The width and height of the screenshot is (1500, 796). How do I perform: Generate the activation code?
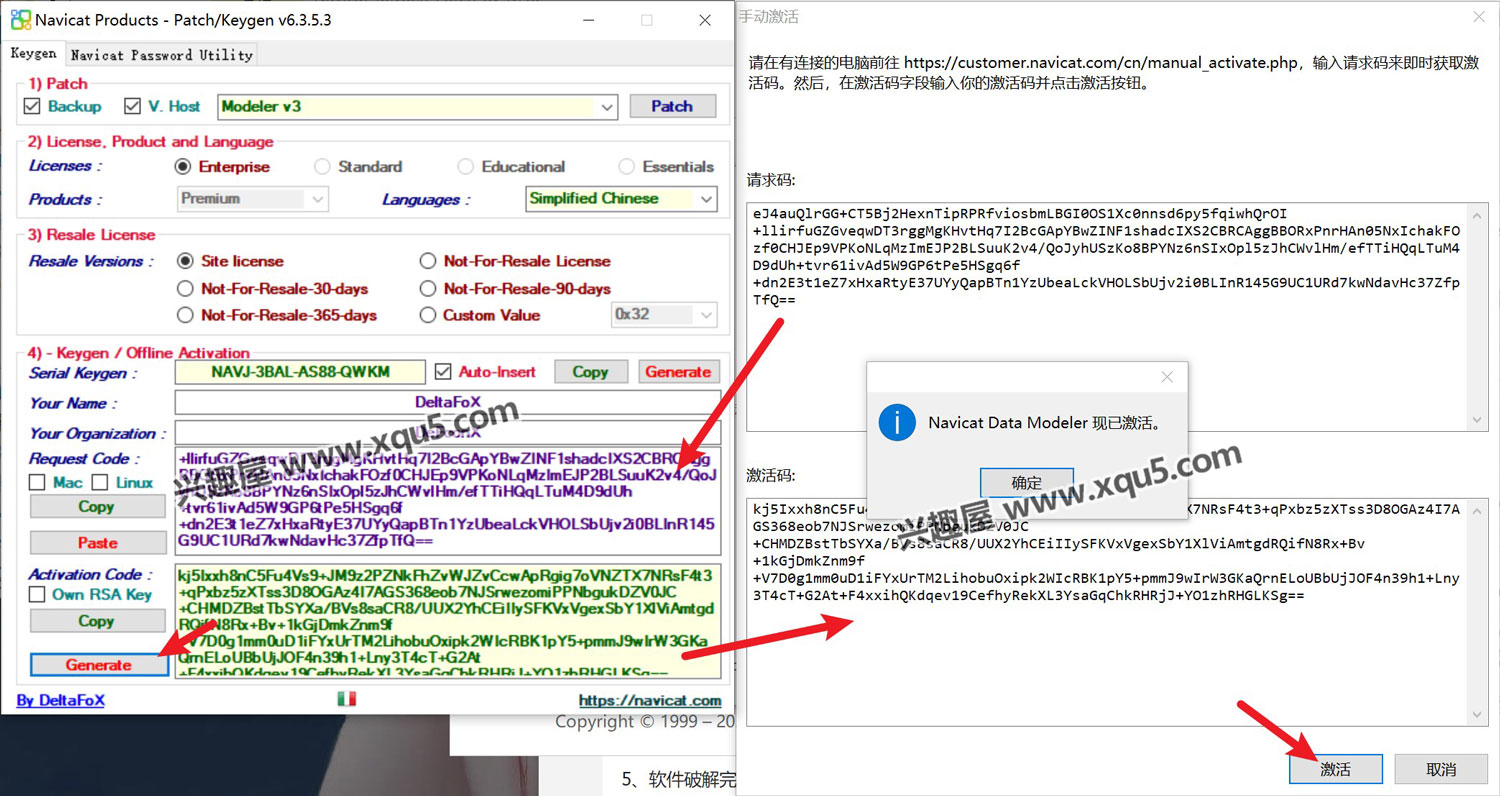pos(98,665)
